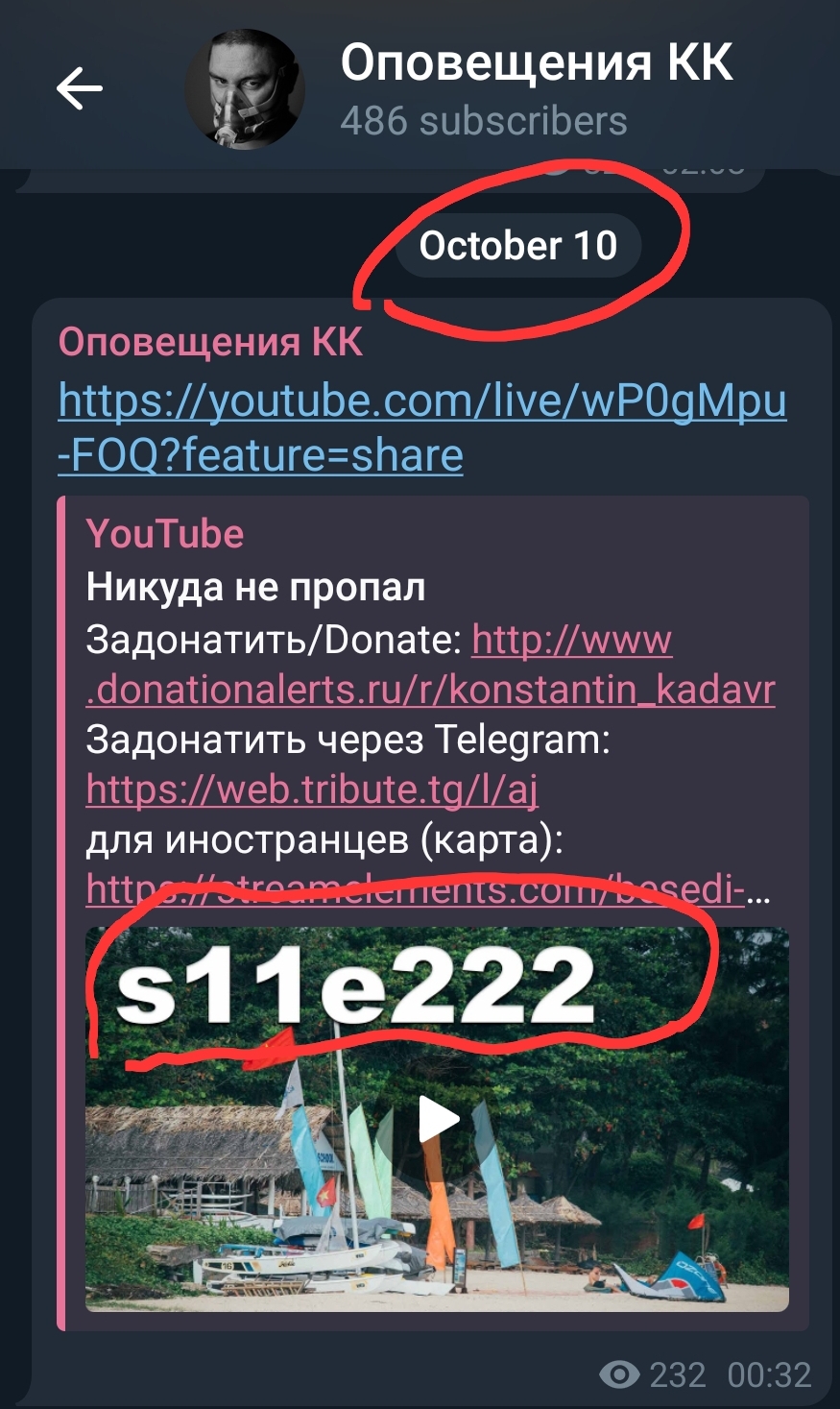Tap the 00:32 message timestamp
This screenshot has width=840, height=1409.
pos(769,1375)
